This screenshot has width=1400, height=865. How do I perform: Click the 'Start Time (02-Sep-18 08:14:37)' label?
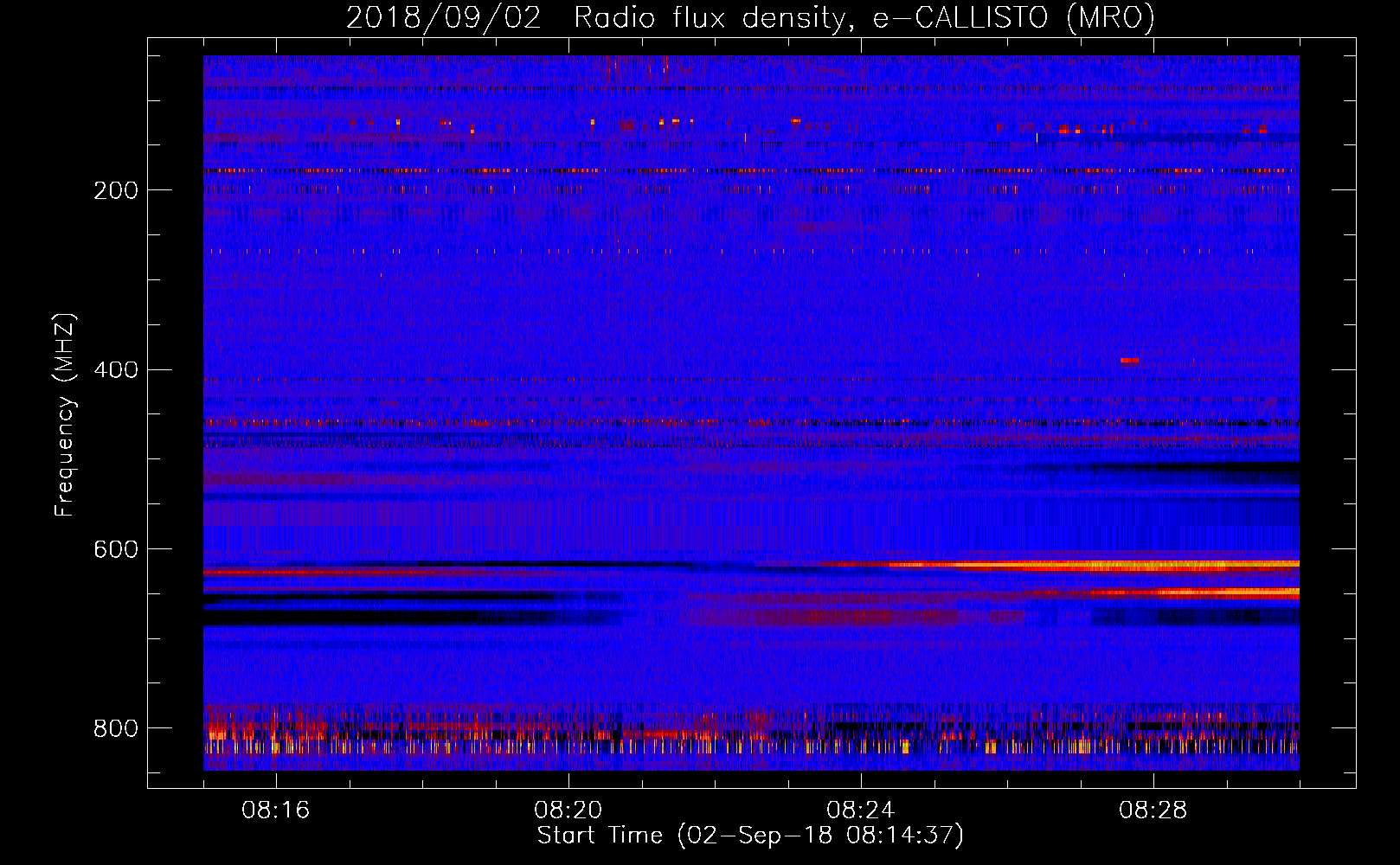(x=750, y=836)
